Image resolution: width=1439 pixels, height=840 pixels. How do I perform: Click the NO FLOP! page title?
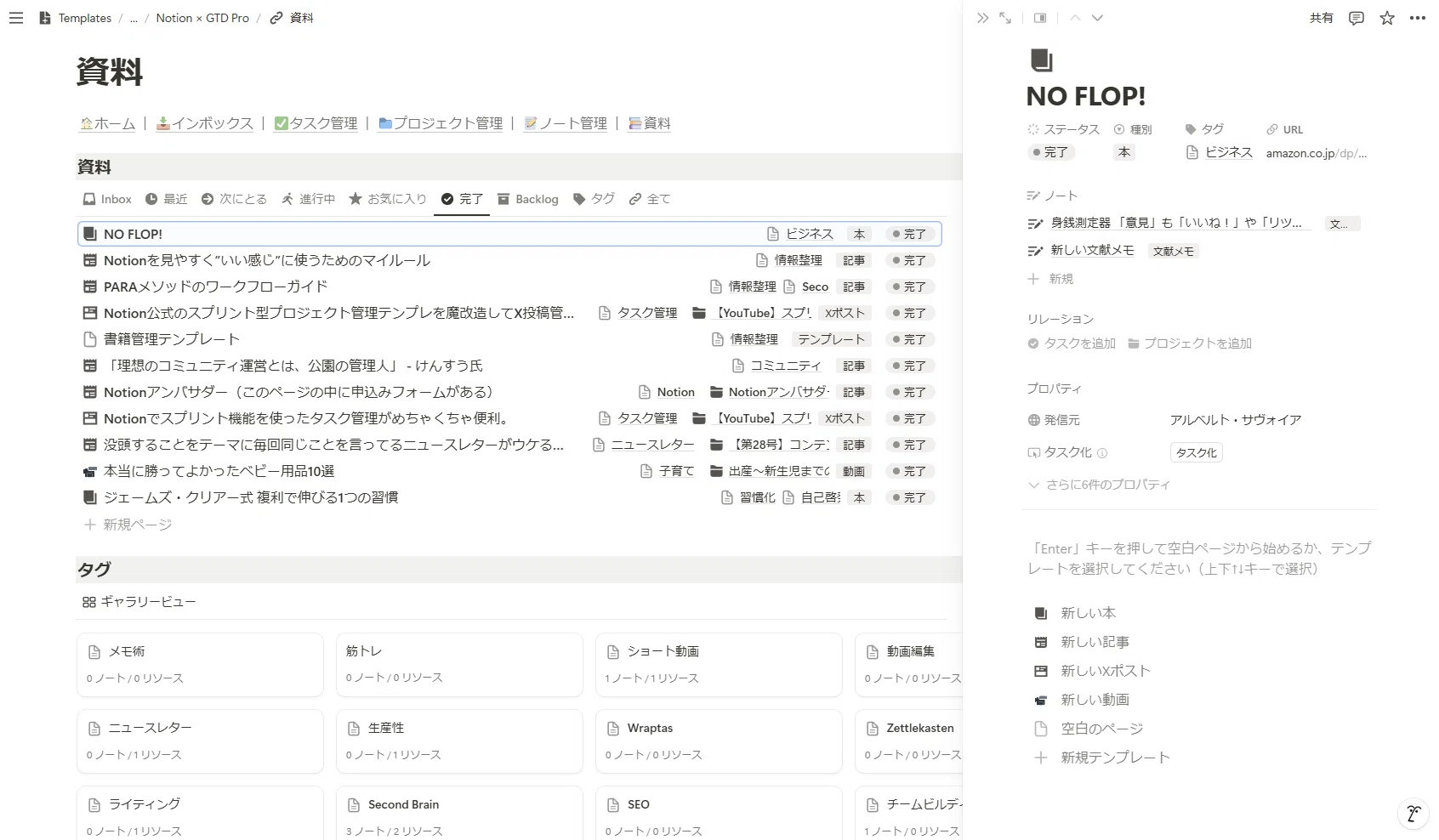tap(1086, 97)
